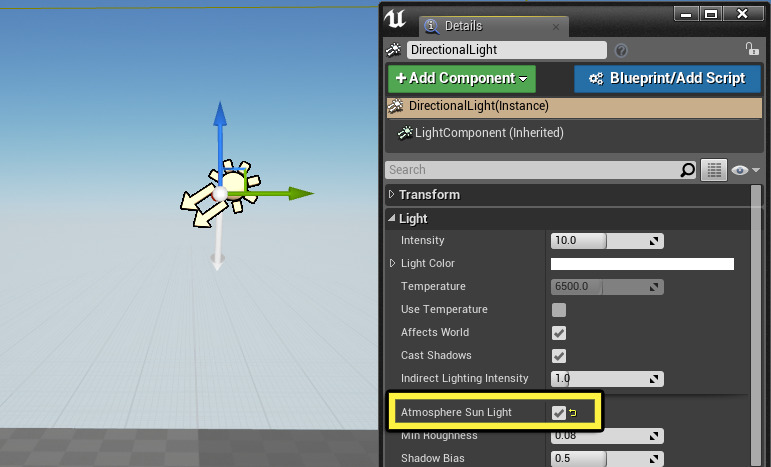Viewport: 771px width, 467px height.
Task: Open the property matrix grid icon
Action: point(714,170)
